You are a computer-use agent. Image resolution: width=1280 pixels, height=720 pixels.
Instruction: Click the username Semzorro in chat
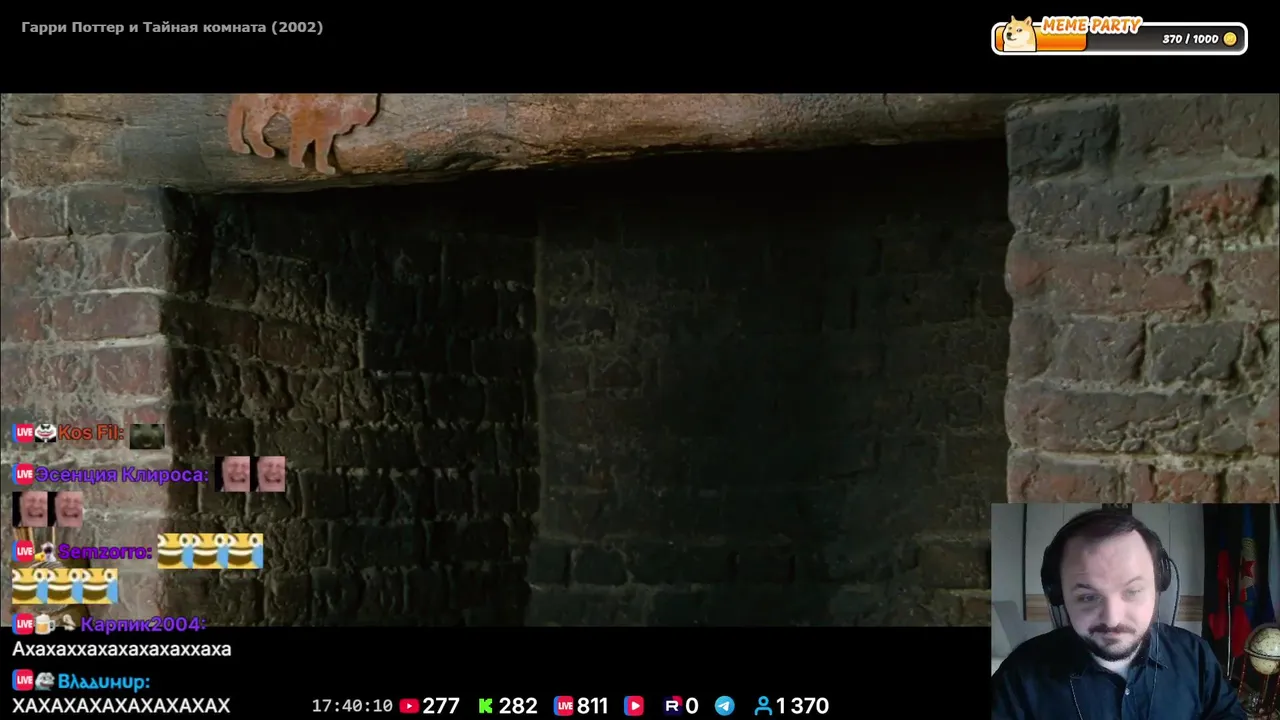point(105,552)
